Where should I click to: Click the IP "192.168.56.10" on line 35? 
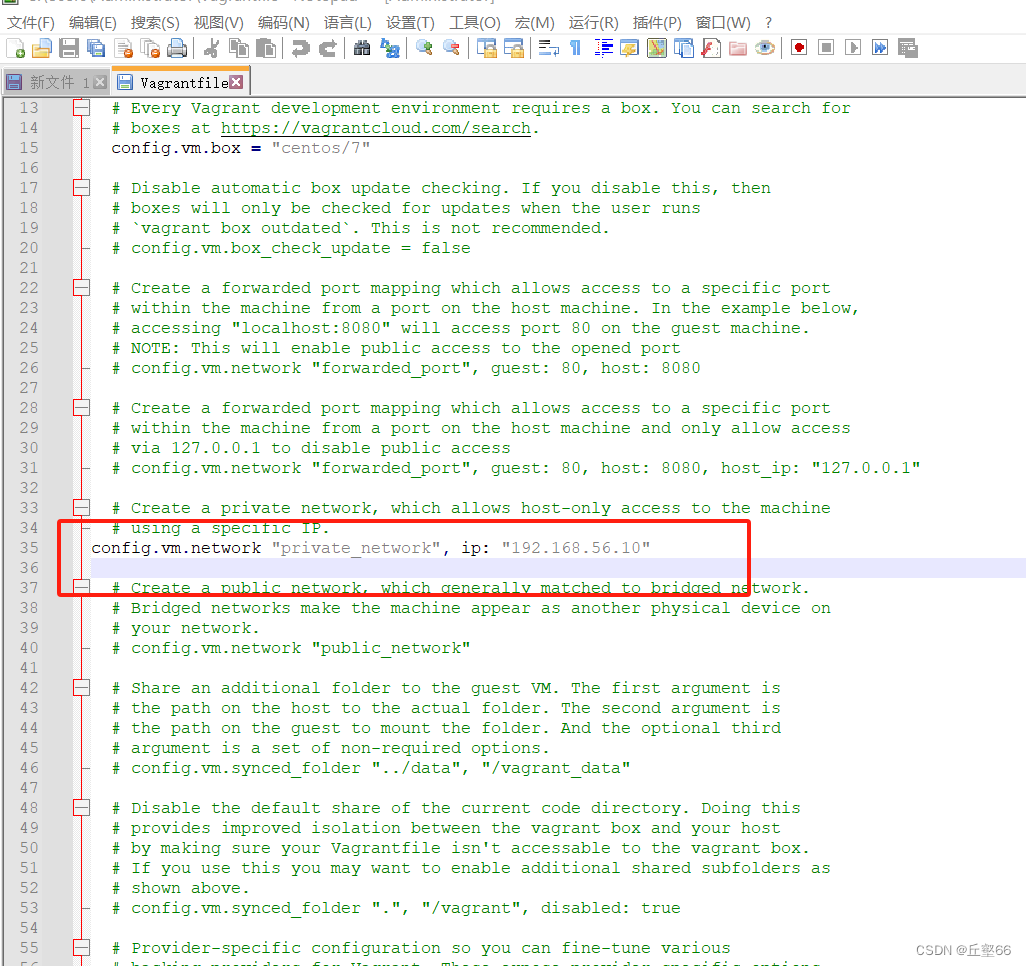(576, 547)
